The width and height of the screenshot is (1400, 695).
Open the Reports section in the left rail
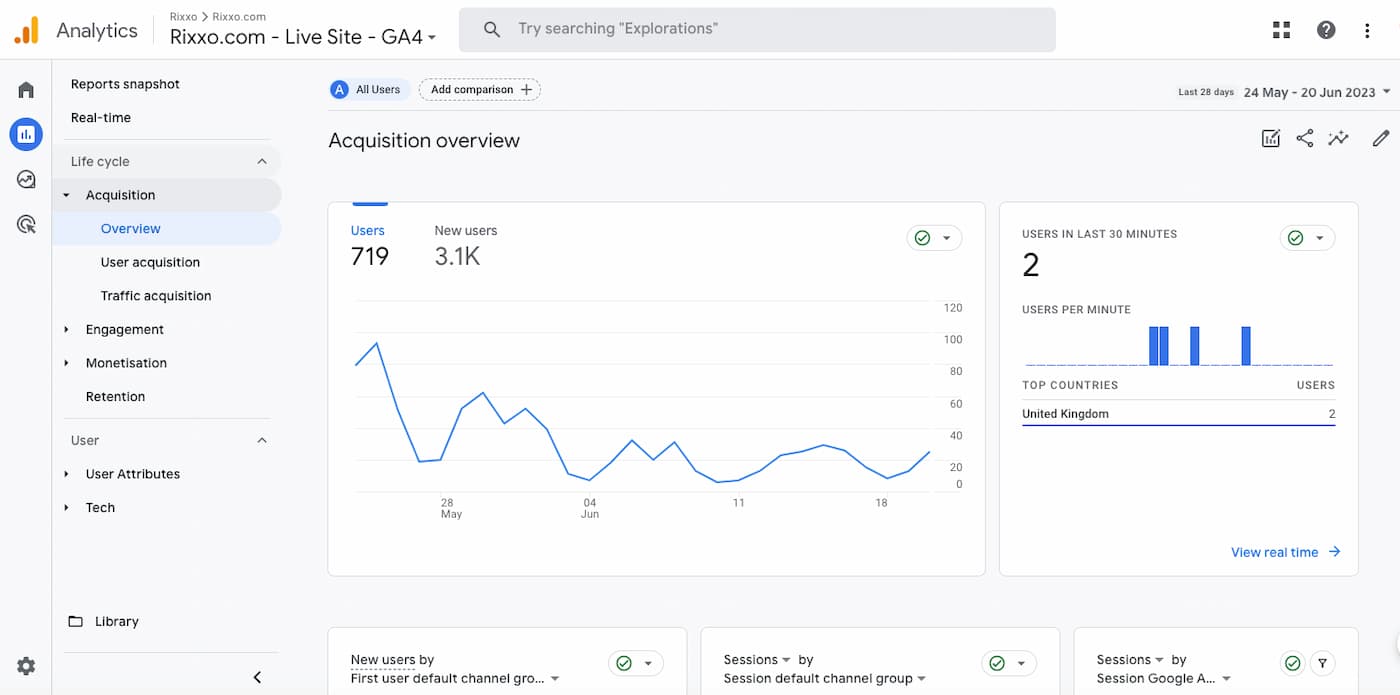click(25, 134)
